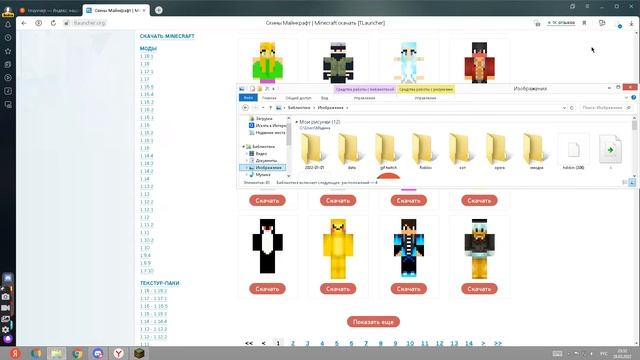Viewport: 640px width, 360px height.
Task: Refresh the Explorer folder view
Action: [572, 108]
